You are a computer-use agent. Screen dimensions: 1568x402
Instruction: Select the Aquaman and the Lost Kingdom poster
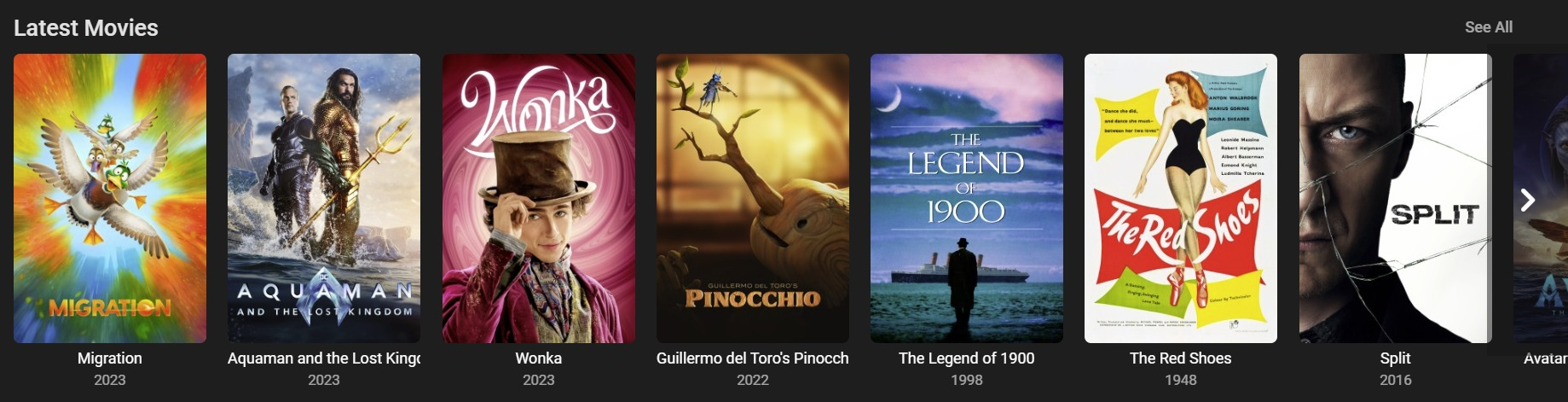tap(324, 198)
